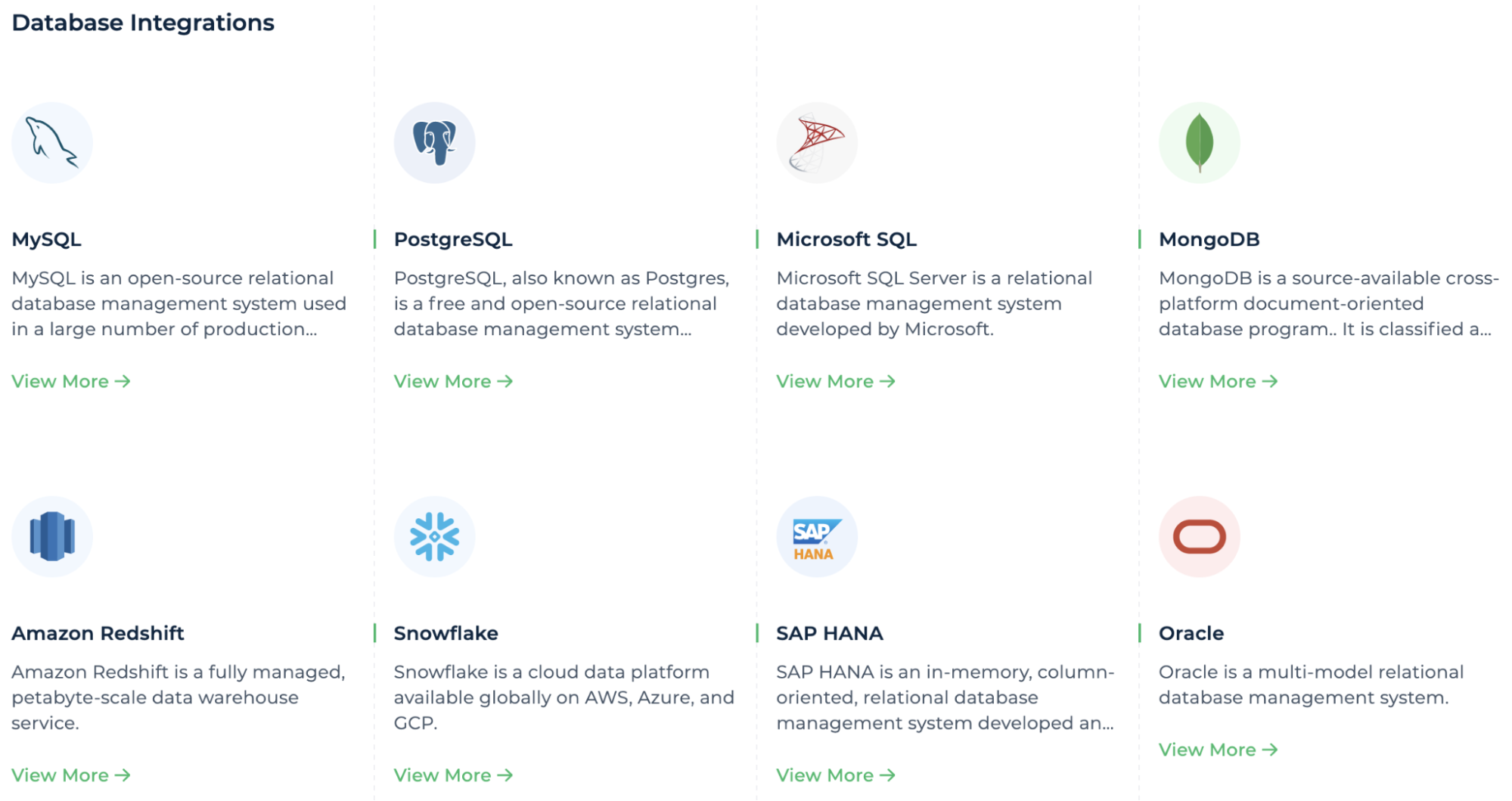Screen dimensions: 1512x801
Task: Click the Snowflake snowflake icon
Action: pos(434,536)
